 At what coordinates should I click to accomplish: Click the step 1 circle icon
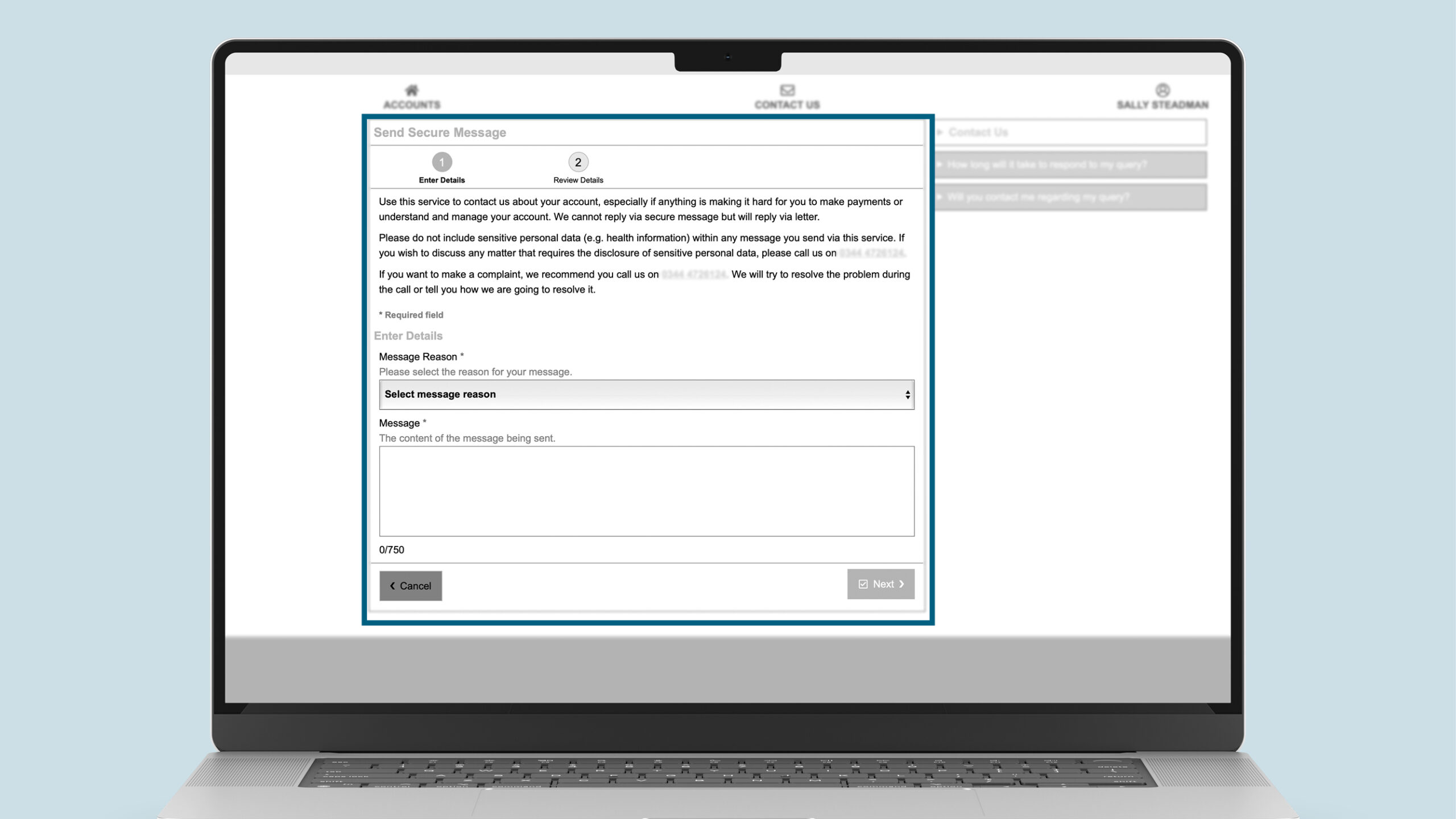[442, 162]
